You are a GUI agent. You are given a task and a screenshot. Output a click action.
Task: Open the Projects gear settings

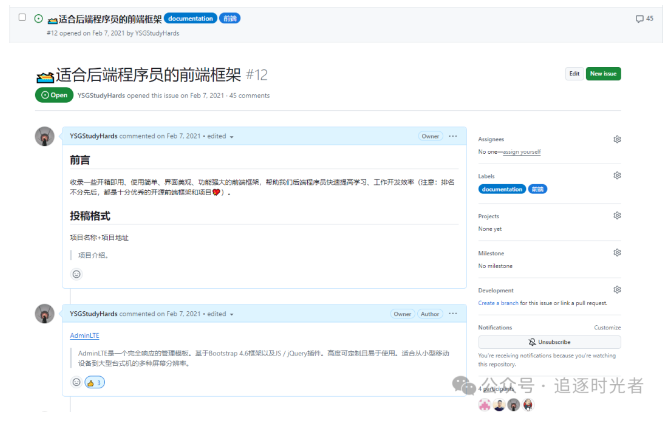[617, 215]
